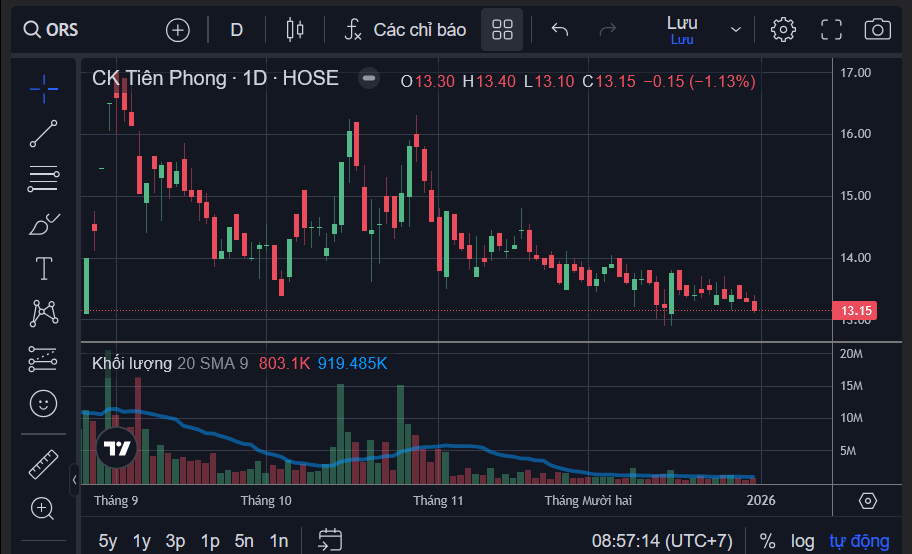This screenshot has height=554, width=912.
Task: Click the ORS symbol search field
Action: (x=51, y=30)
